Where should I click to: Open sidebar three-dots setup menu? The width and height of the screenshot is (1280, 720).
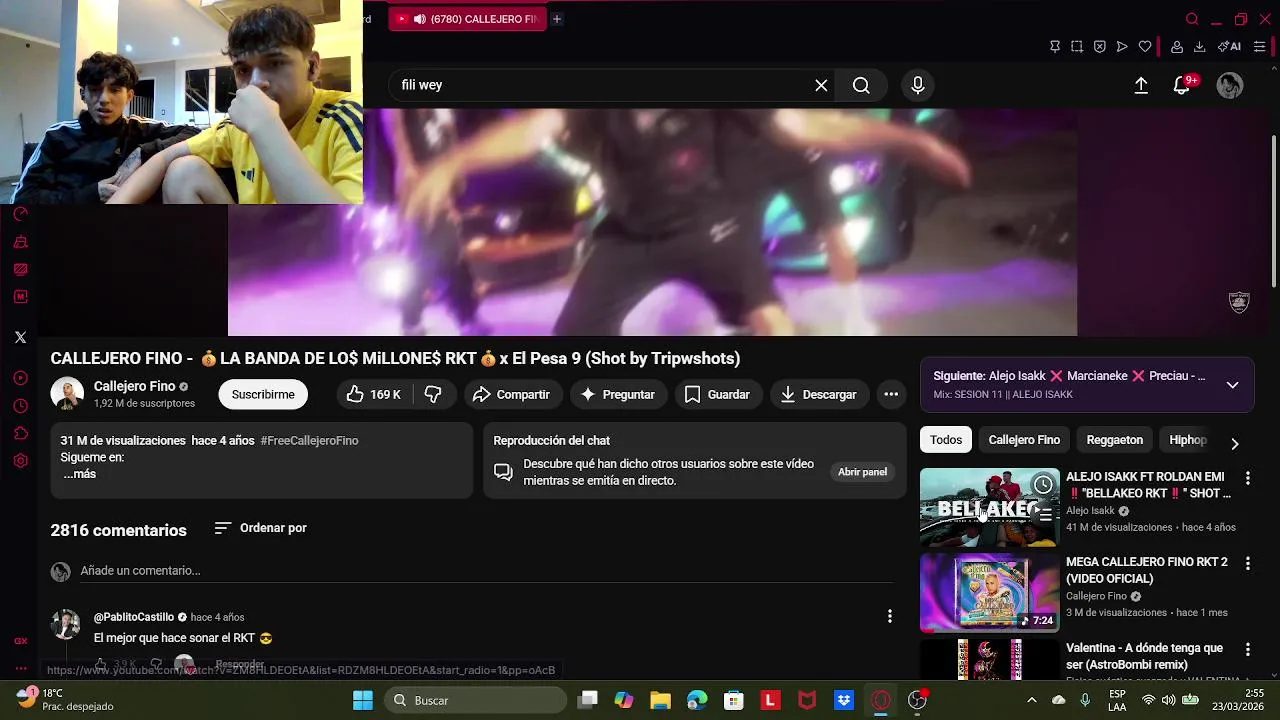click(x=20, y=668)
